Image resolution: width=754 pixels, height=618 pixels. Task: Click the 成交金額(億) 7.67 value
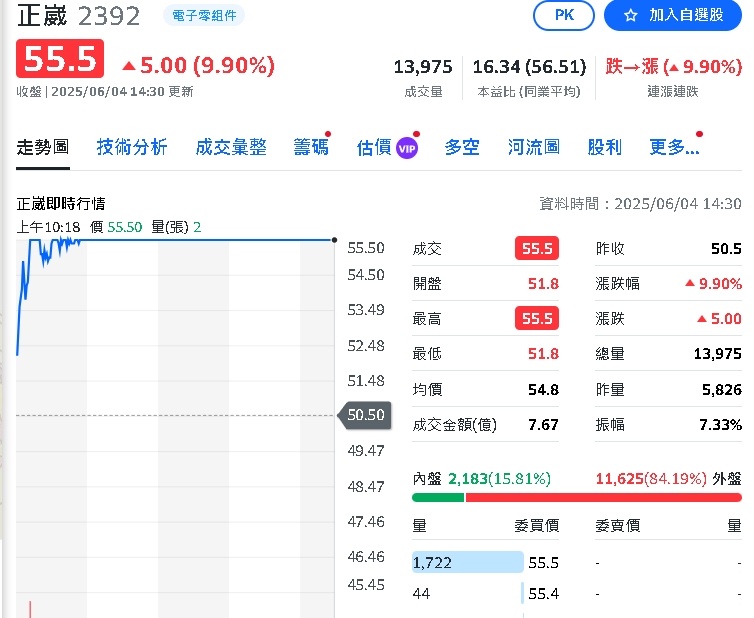(543, 425)
